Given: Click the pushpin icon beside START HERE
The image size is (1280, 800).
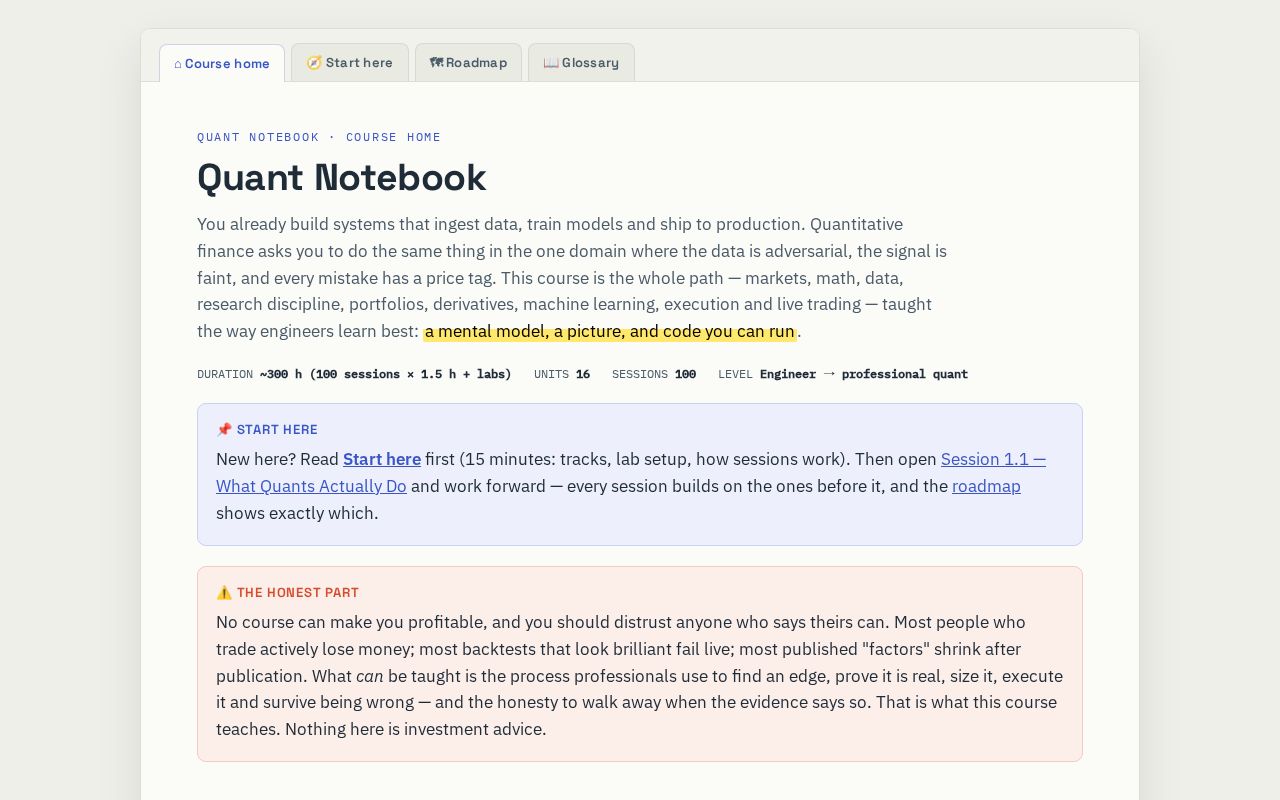Looking at the screenshot, I should 224,429.
